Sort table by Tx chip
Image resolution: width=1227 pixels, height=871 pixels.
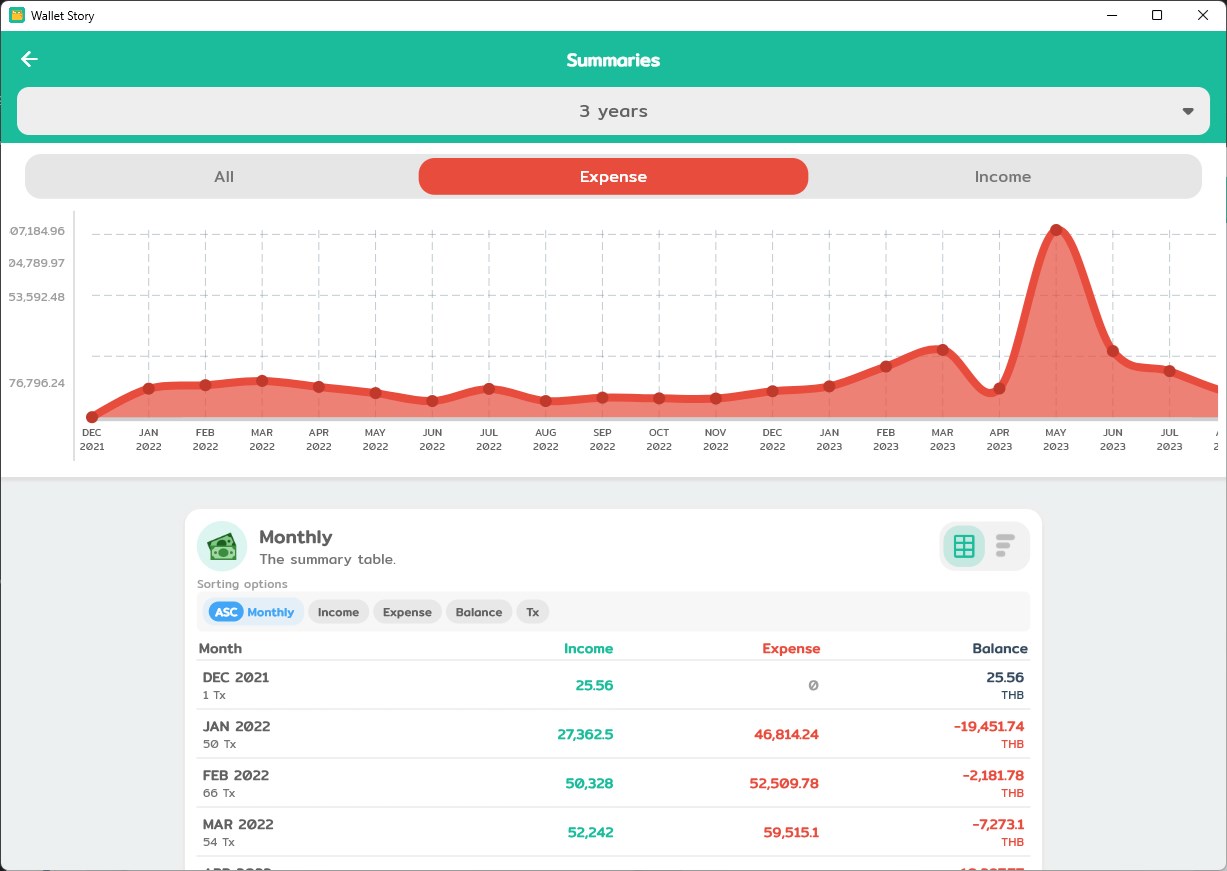pos(533,612)
